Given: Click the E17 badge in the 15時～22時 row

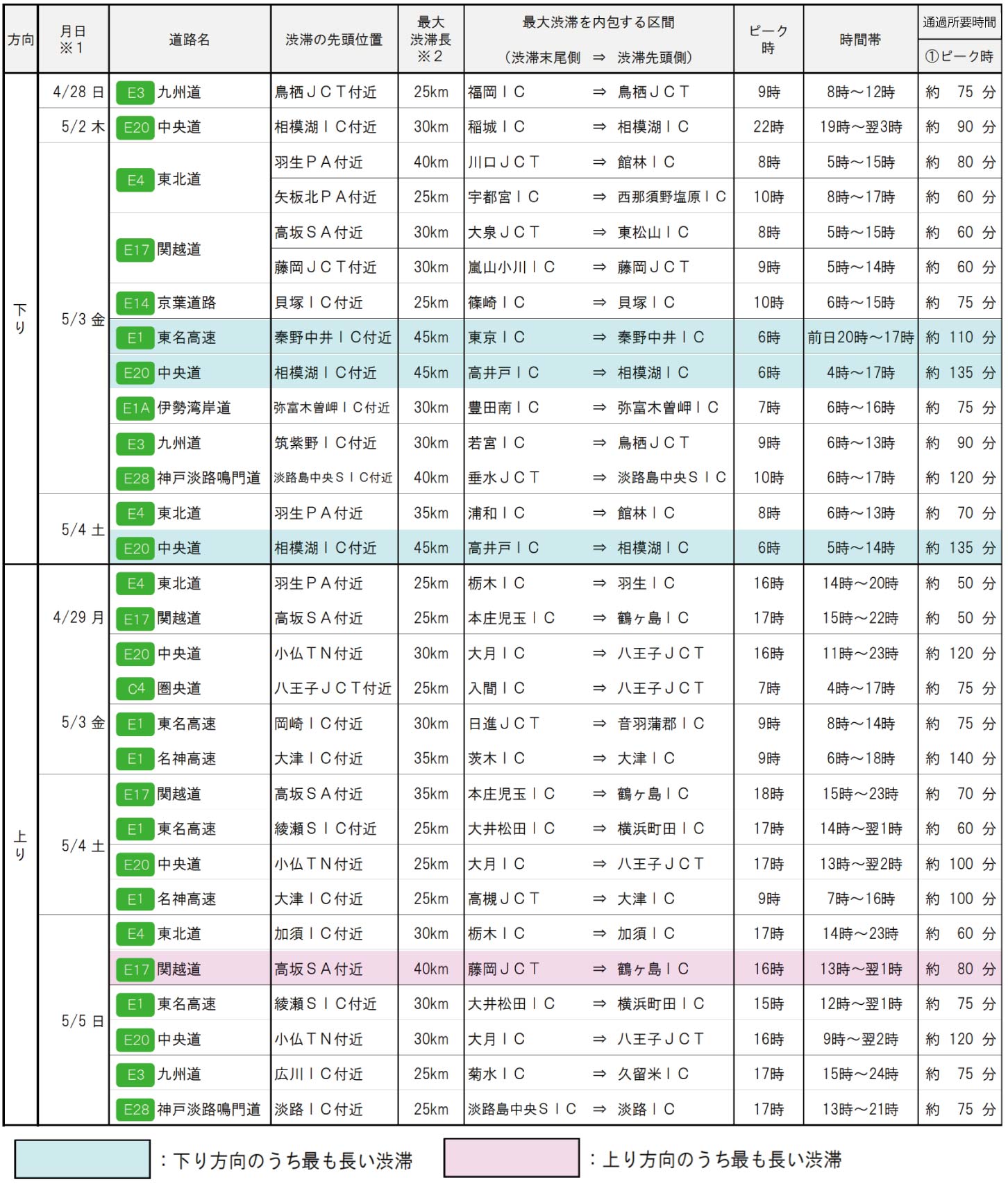Looking at the screenshot, I should click(x=135, y=619).
